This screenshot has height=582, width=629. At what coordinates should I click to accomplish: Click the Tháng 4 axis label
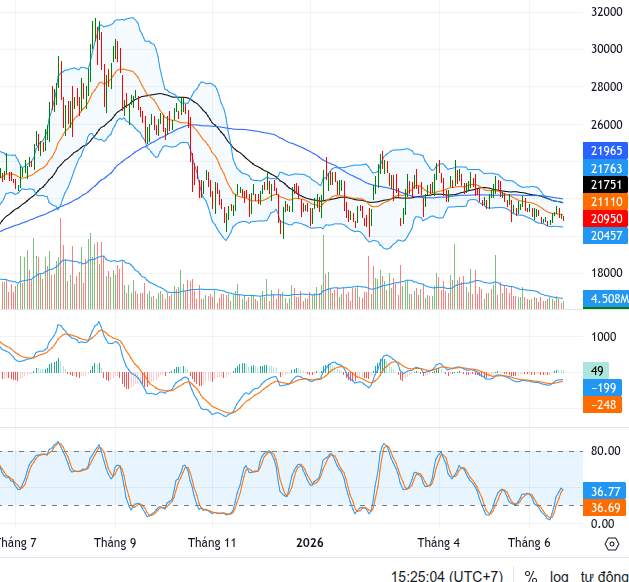[x=438, y=543]
